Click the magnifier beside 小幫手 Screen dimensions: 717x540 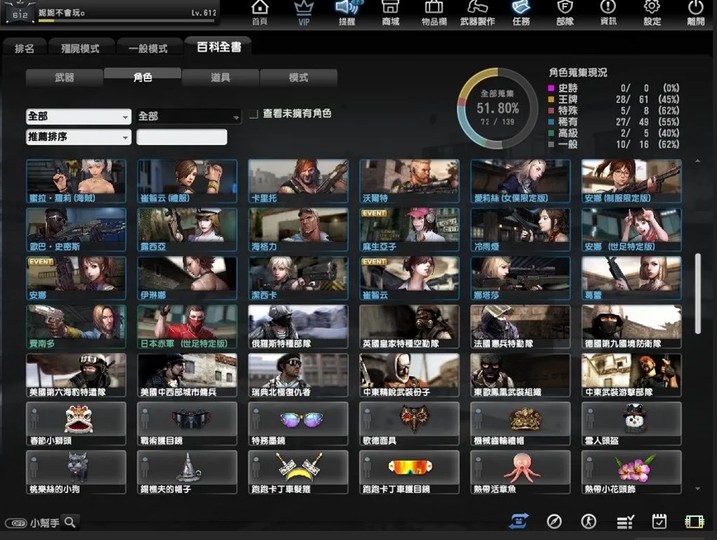pyautogui.click(x=70, y=522)
